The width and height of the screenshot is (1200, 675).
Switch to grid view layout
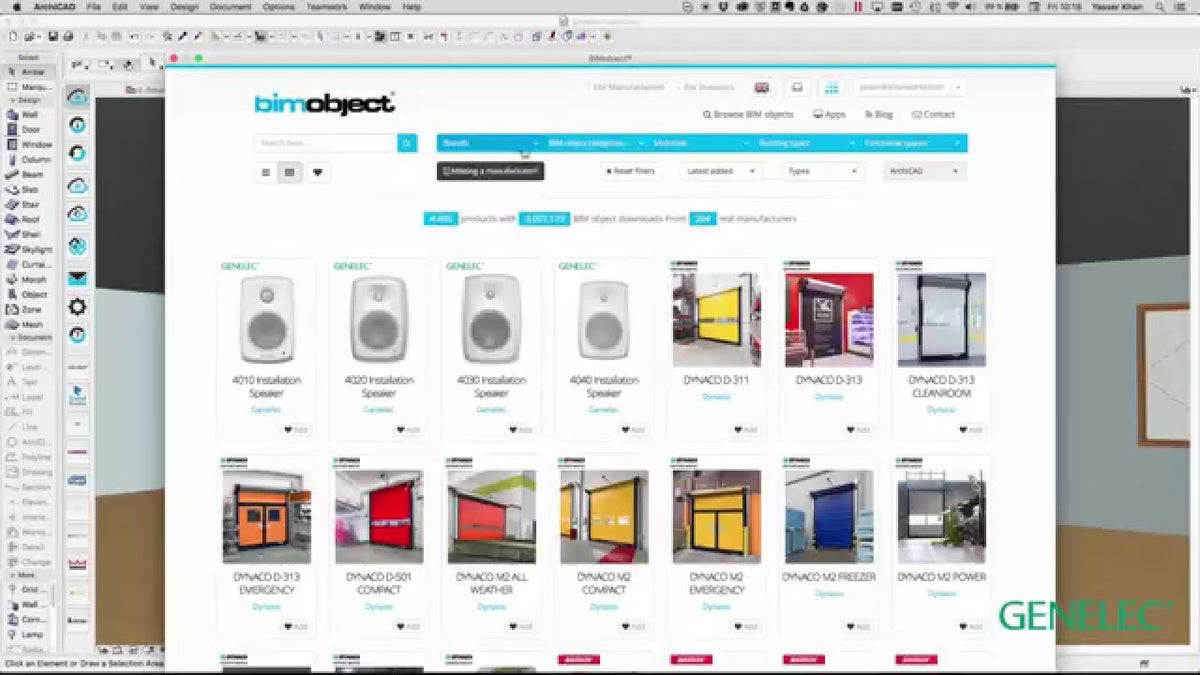click(x=290, y=172)
